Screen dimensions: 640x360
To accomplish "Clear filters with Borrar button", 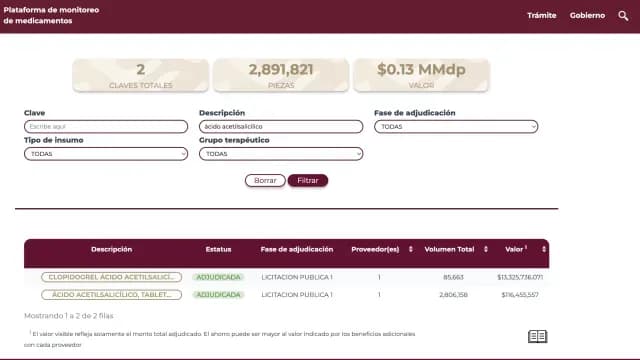I will pyautogui.click(x=265, y=180).
